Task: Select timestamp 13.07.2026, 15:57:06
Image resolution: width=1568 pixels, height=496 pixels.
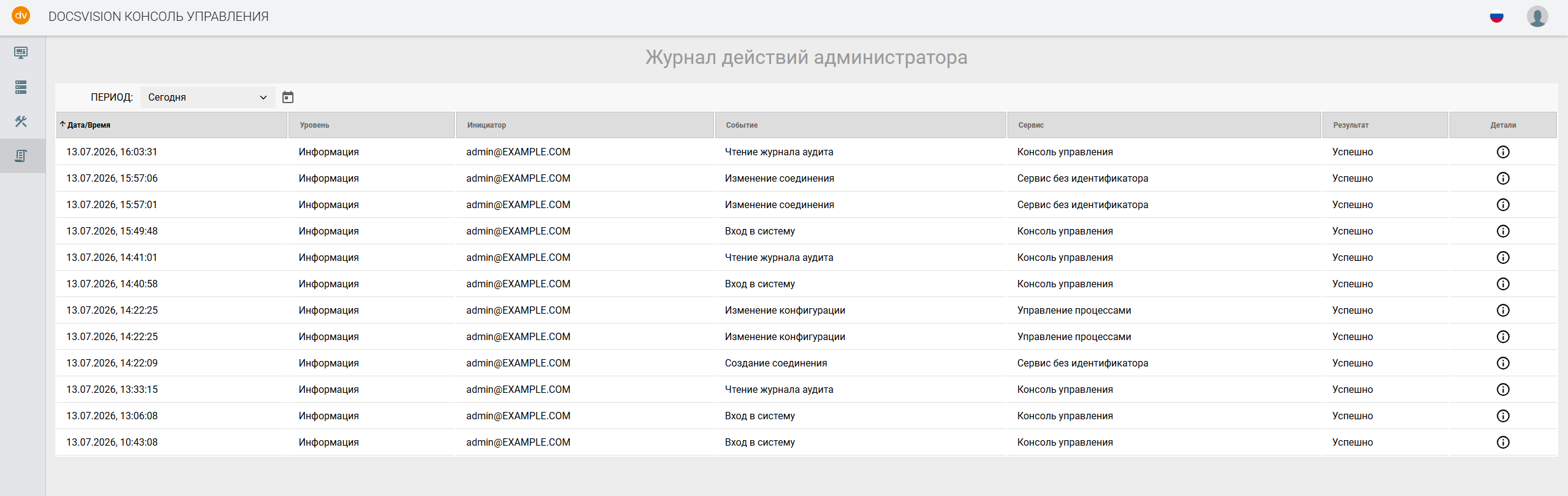Action: tap(112, 178)
